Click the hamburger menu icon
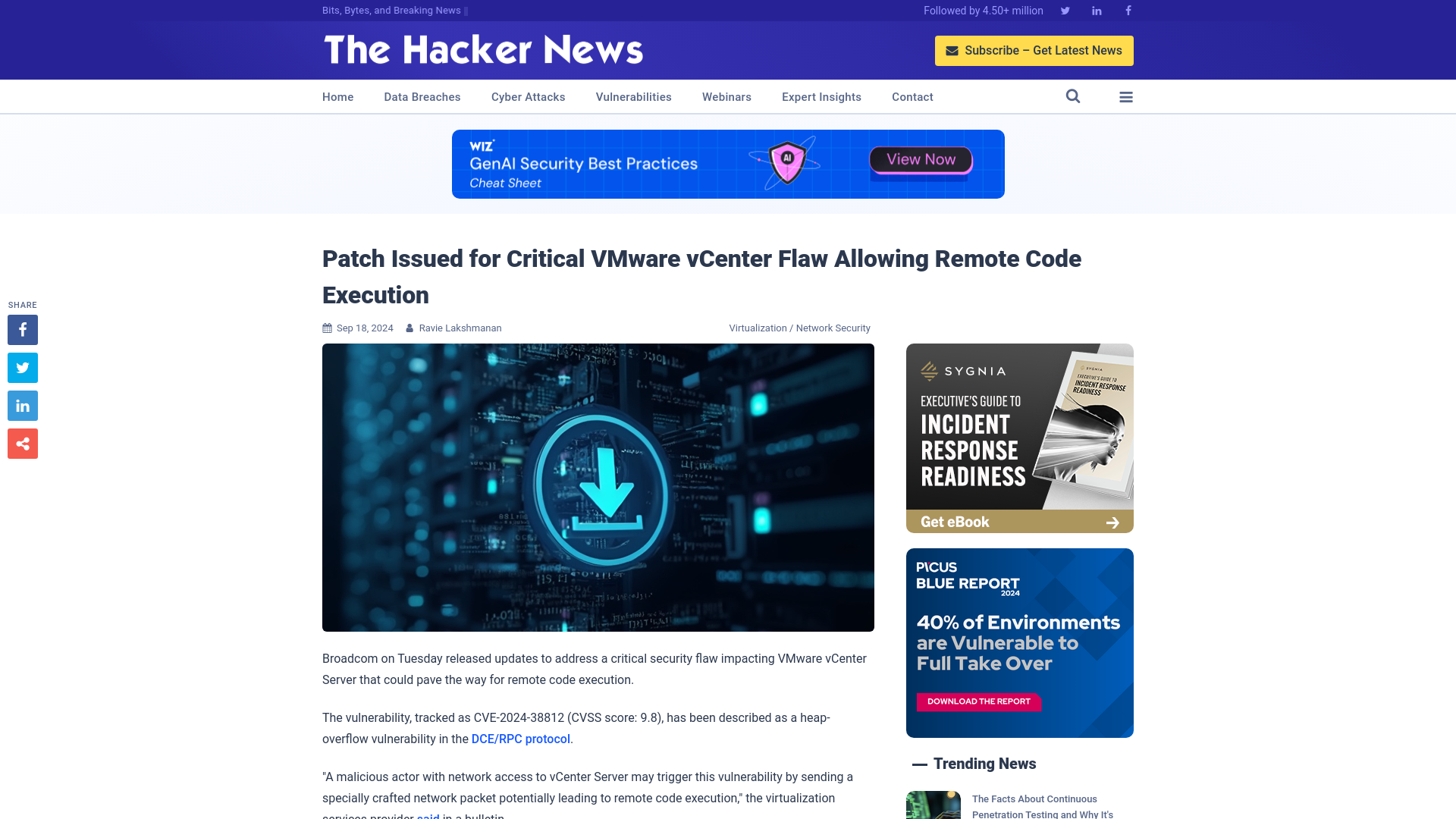The height and width of the screenshot is (819, 1456). 1126,96
